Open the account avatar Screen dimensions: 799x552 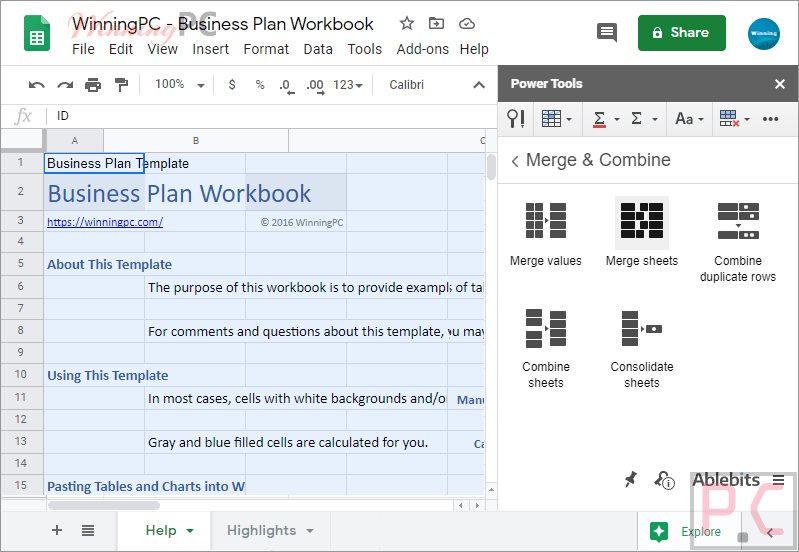click(763, 34)
